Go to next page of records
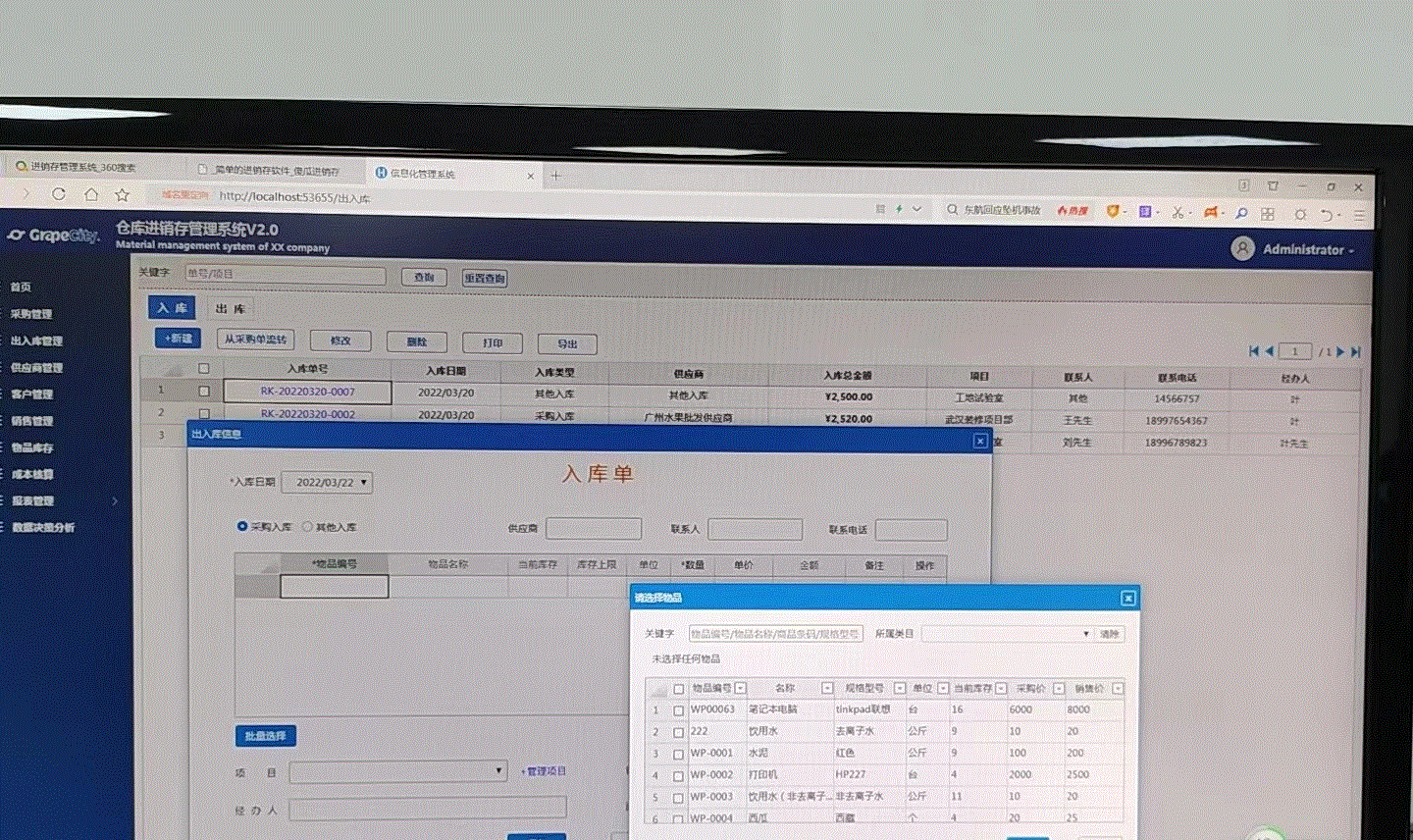The height and width of the screenshot is (840, 1413). (x=1340, y=351)
